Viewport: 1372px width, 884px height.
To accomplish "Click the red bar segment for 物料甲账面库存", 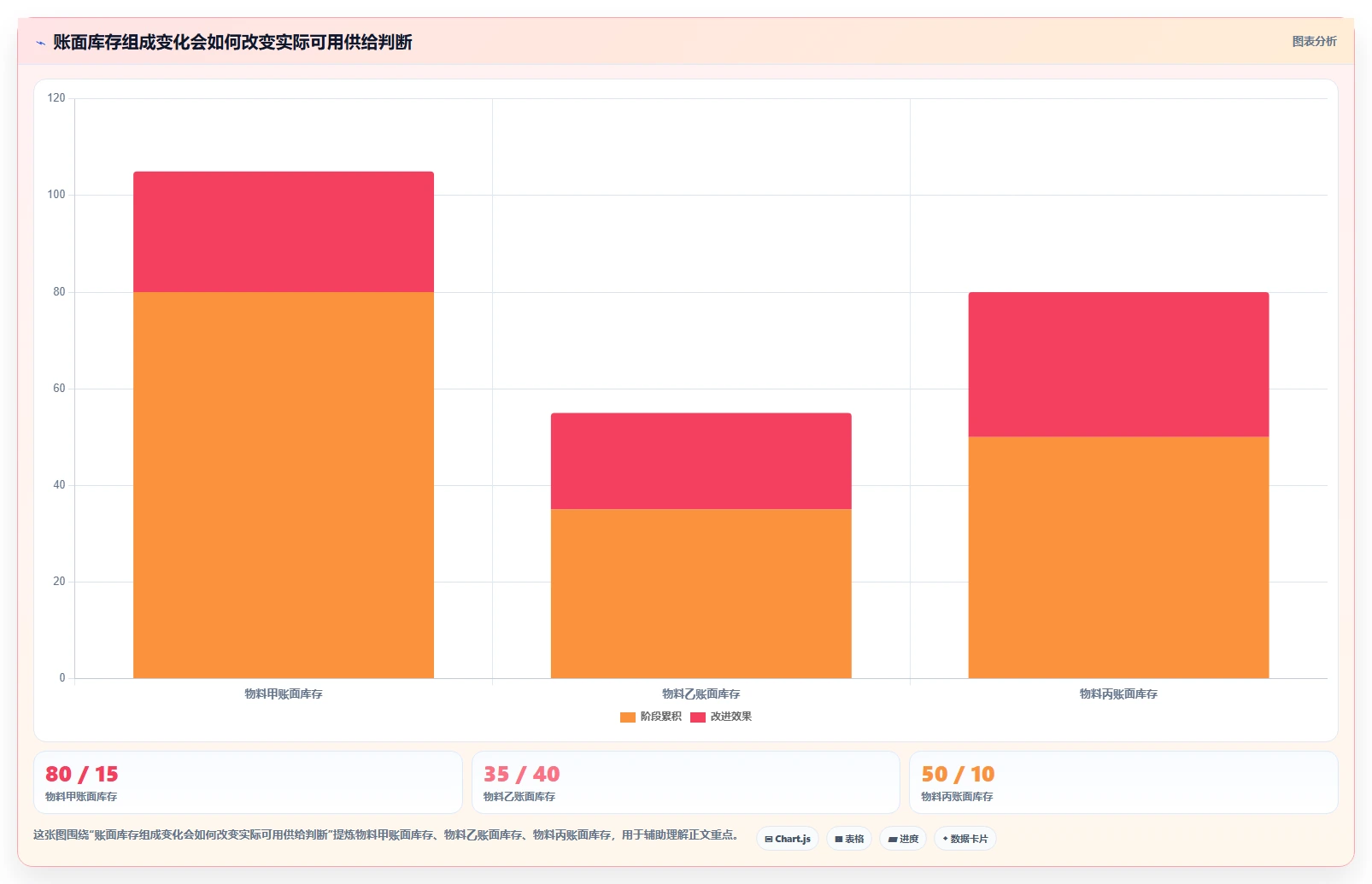I will (284, 231).
